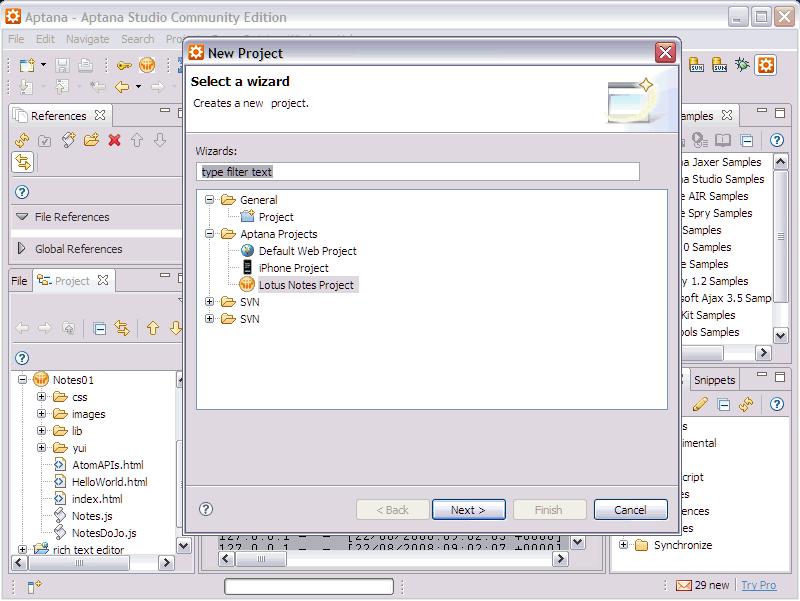The height and width of the screenshot is (601, 800).
Task: Select the Lotus Notes Project wizard
Action: tap(306, 285)
